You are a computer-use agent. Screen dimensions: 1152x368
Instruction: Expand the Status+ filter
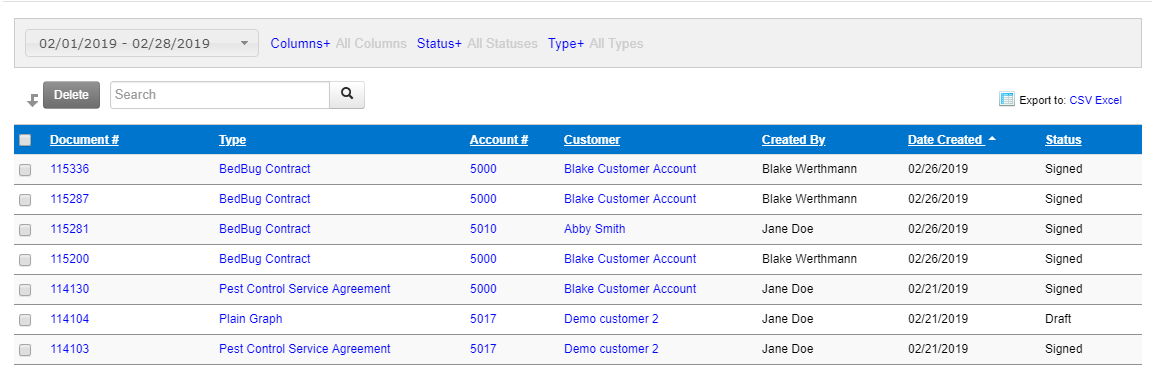(439, 43)
